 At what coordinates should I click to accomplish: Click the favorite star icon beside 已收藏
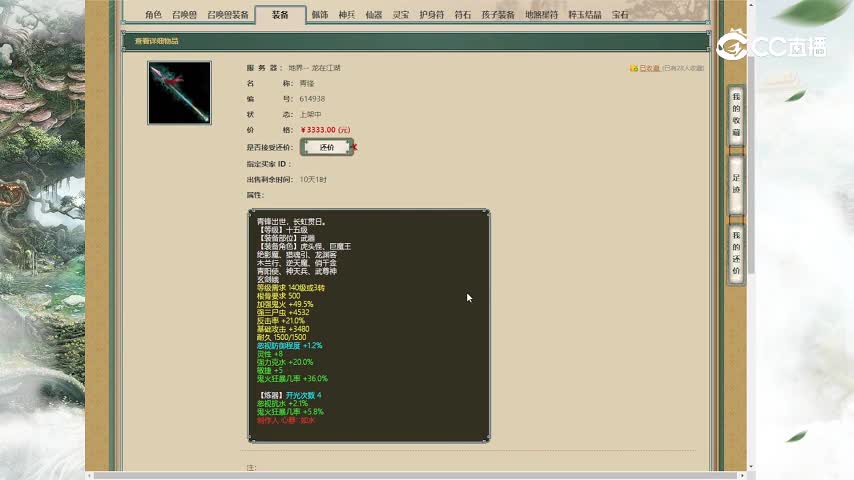coord(633,68)
